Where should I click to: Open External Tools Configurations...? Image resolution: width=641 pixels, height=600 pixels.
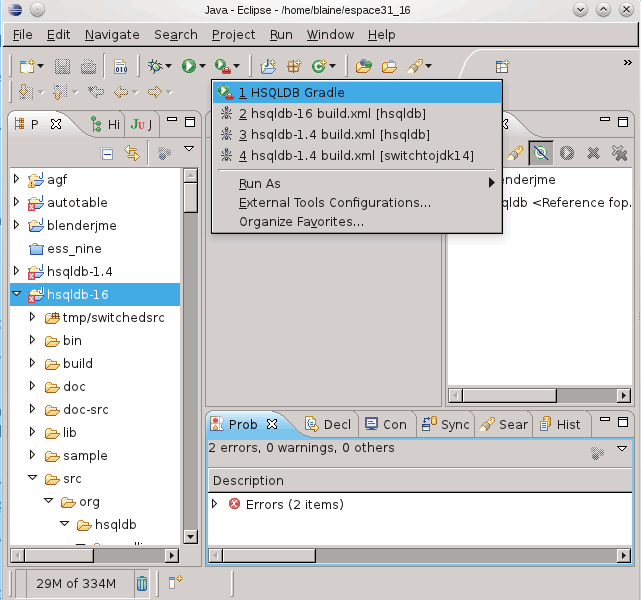coord(335,203)
